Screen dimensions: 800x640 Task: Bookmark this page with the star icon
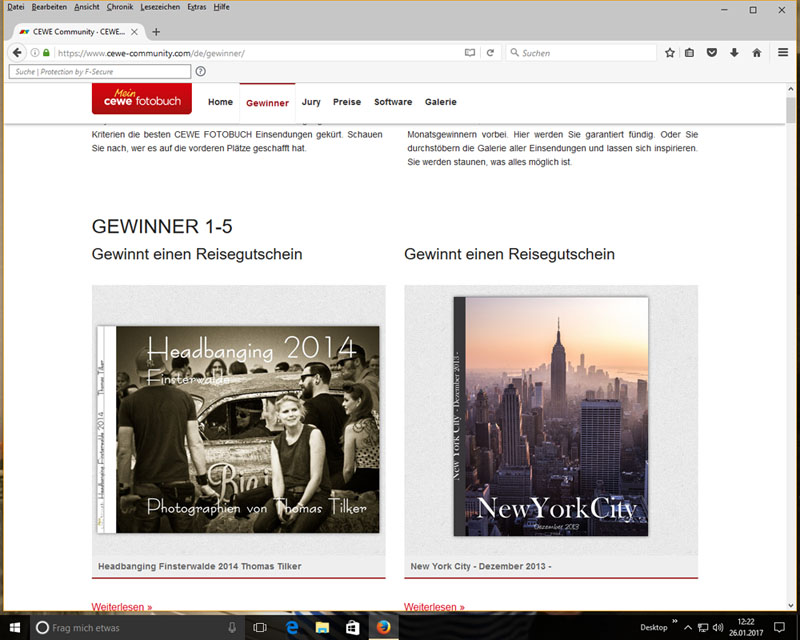tap(670, 52)
